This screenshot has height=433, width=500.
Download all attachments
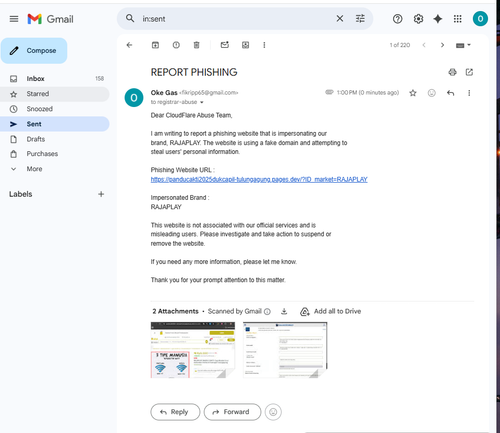click(x=284, y=311)
